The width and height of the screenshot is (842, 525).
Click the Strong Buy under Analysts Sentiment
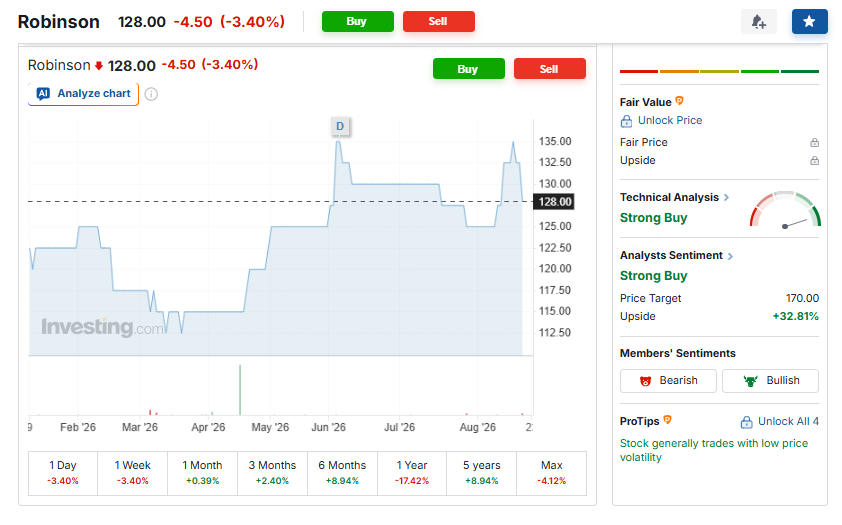click(654, 276)
